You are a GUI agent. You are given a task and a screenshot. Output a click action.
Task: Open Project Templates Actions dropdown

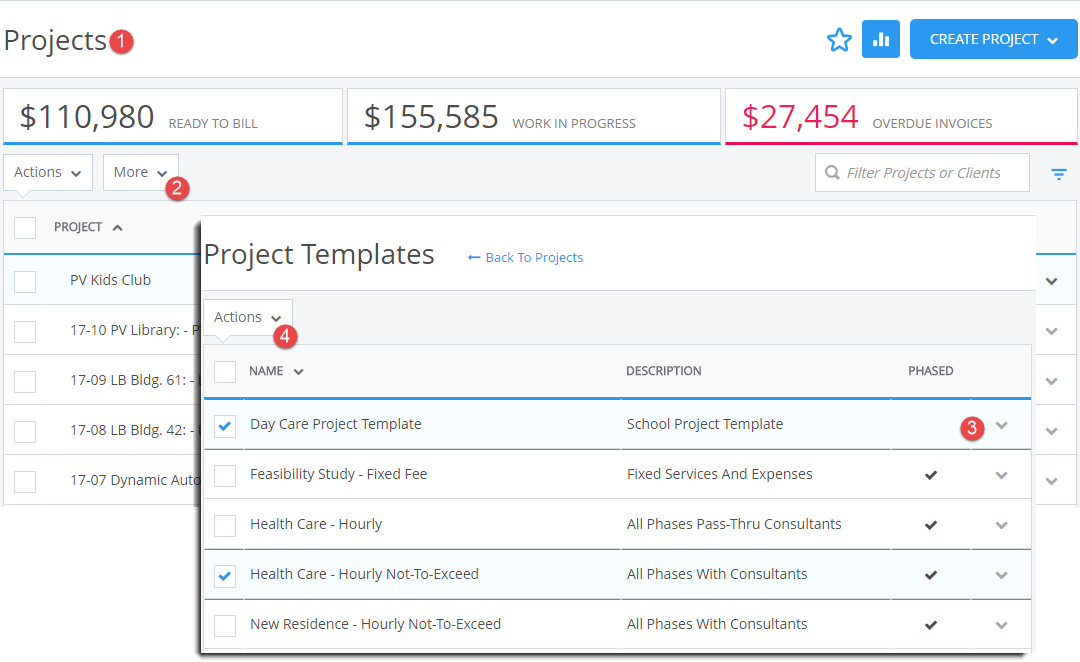(x=247, y=318)
